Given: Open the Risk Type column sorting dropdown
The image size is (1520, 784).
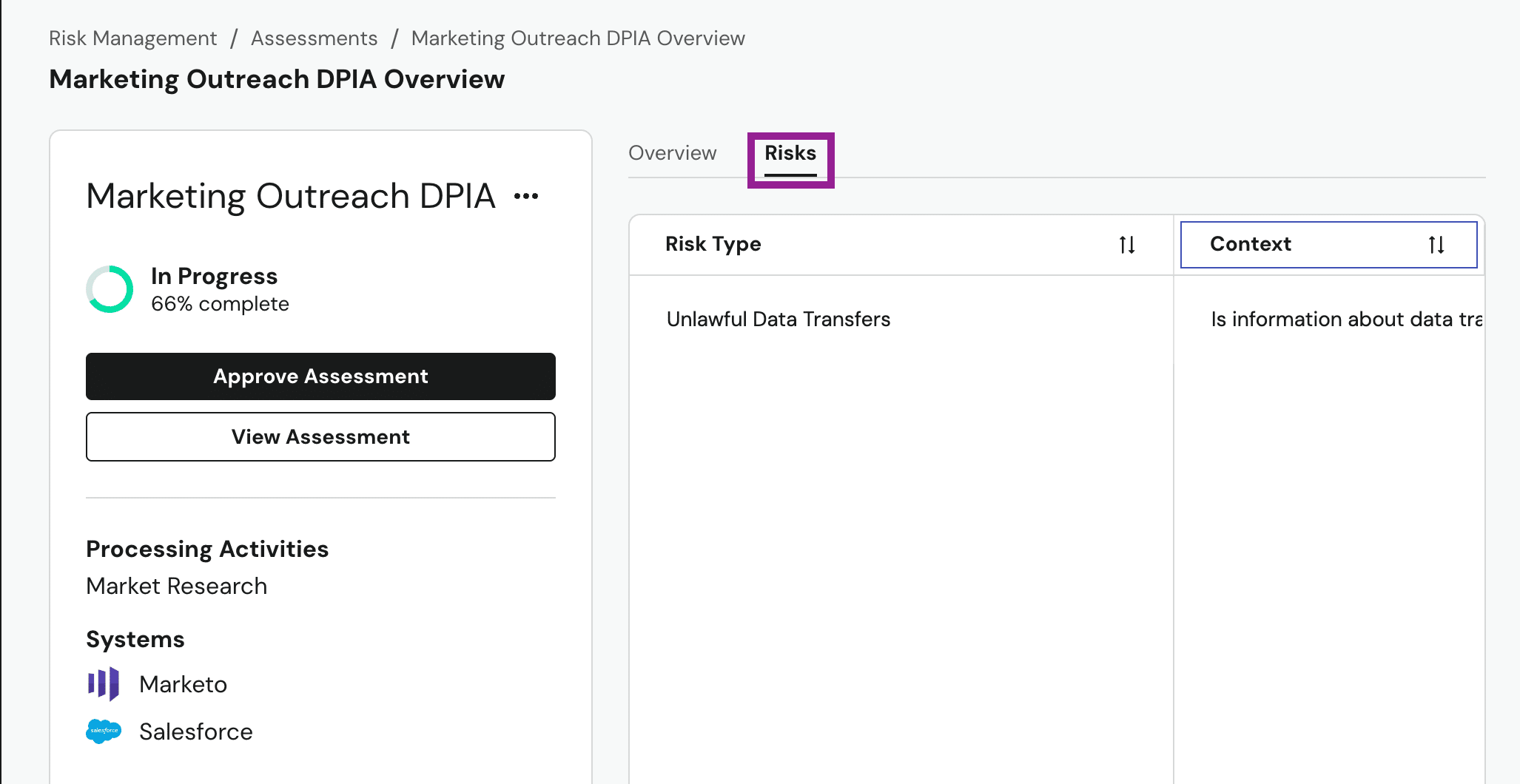Looking at the screenshot, I should tap(1126, 245).
